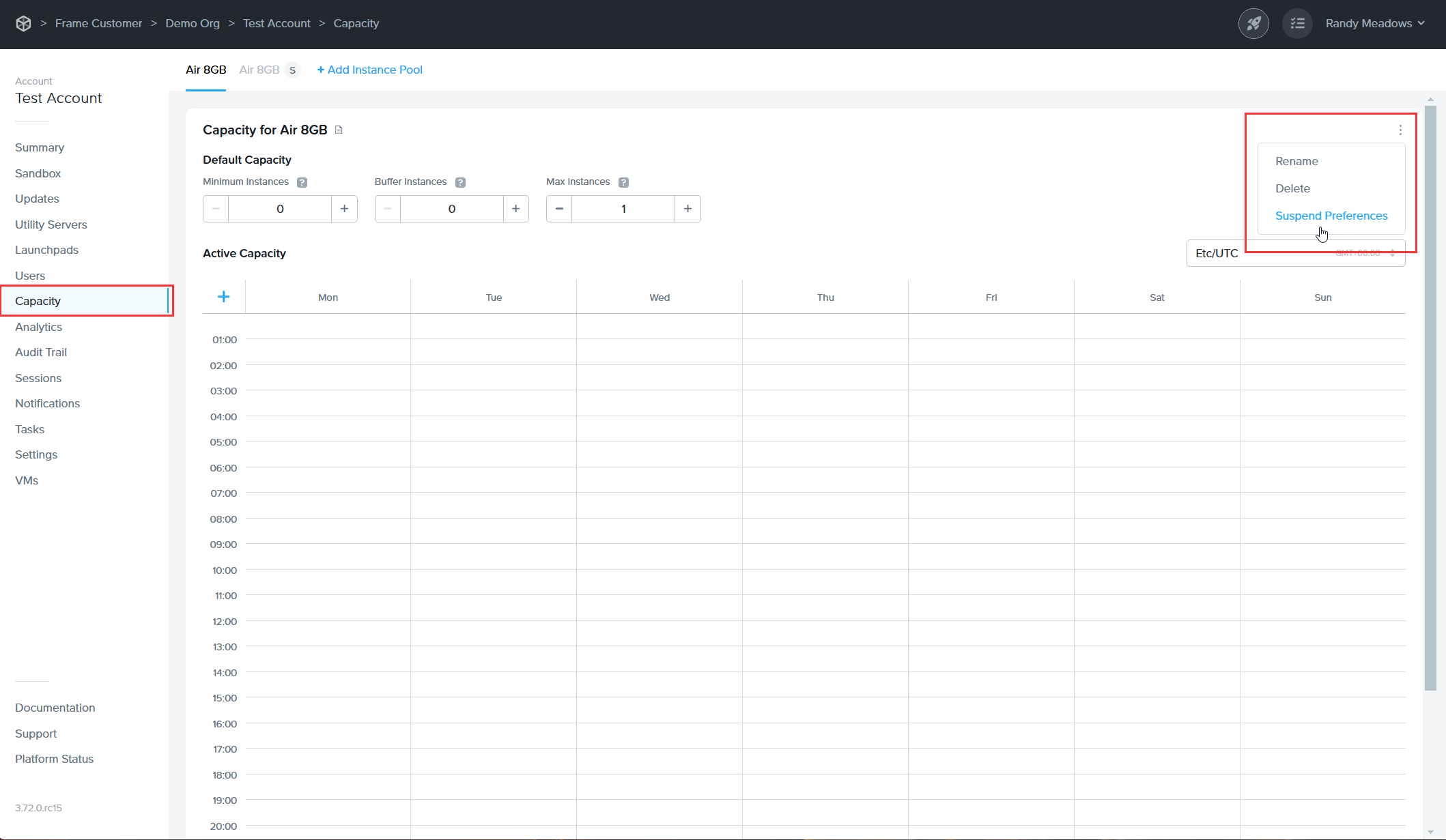
Task: Select the Rename option from dropdown menu
Action: pos(1297,161)
